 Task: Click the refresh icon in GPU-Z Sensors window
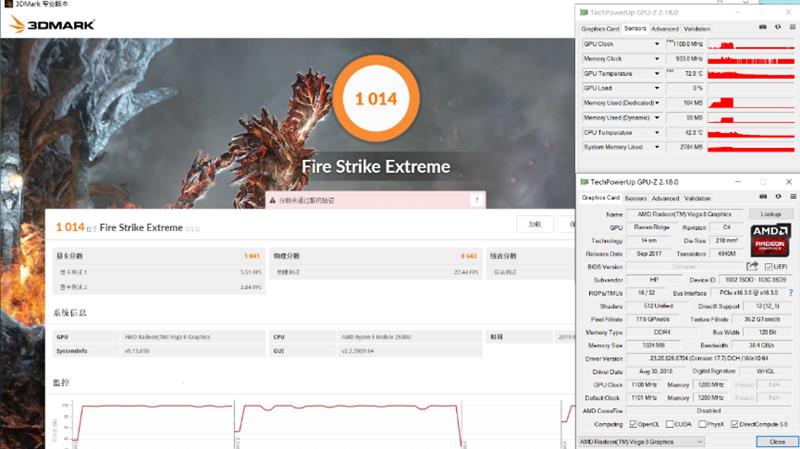[x=777, y=29]
